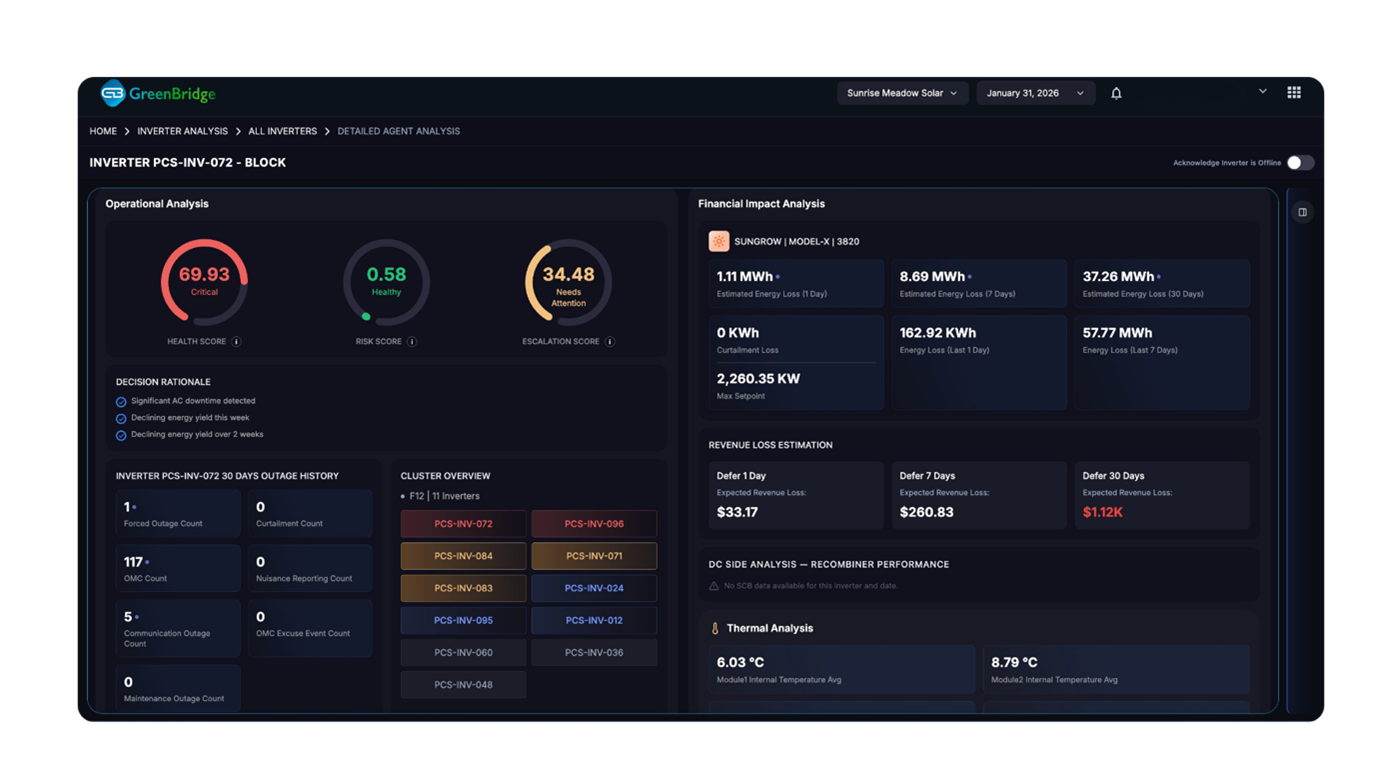Click the 34.48 Needs Attention gauge
This screenshot has width=1379, height=776.
click(568, 282)
